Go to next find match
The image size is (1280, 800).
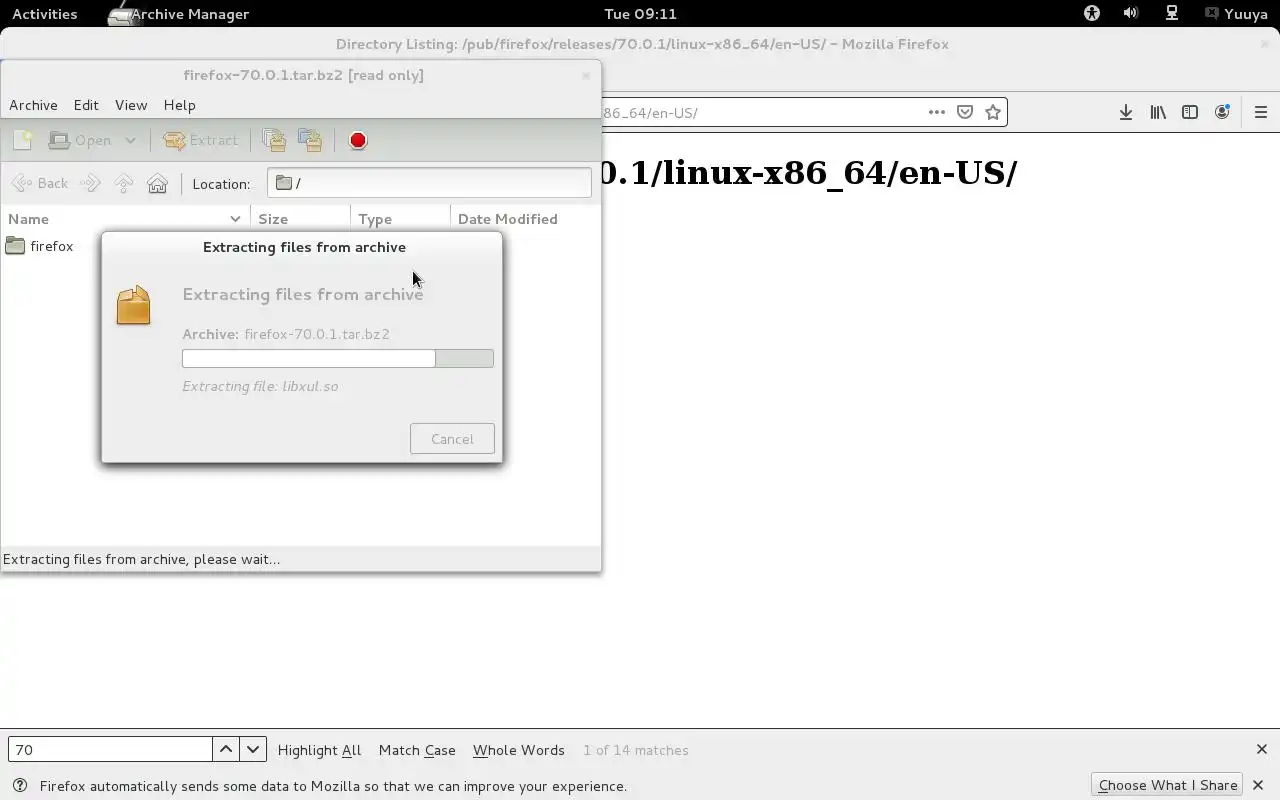click(253, 750)
